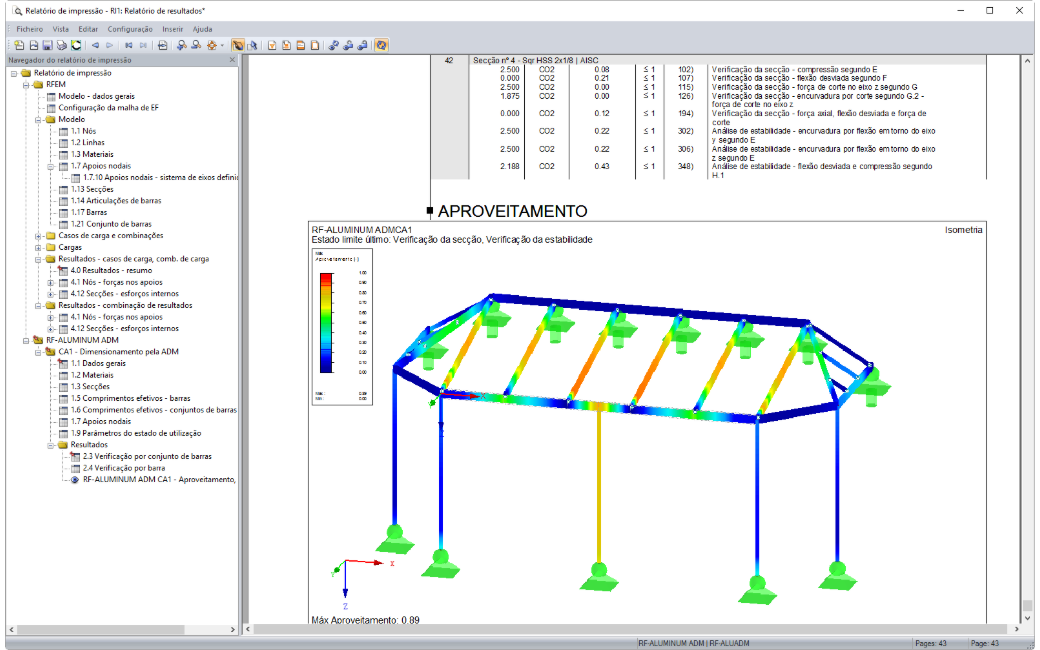Click the third blue chain link icon
The width and height of the screenshot is (1040, 650).
coord(363,45)
